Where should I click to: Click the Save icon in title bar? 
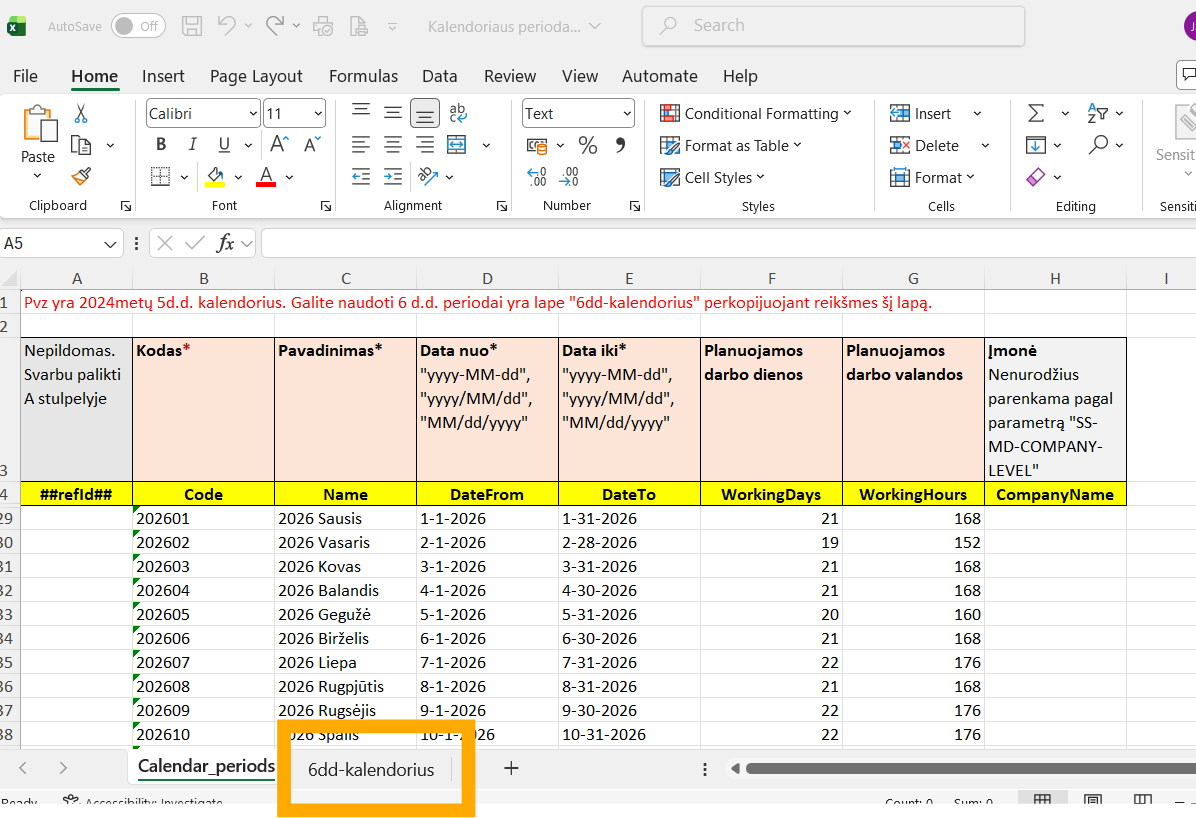192,26
